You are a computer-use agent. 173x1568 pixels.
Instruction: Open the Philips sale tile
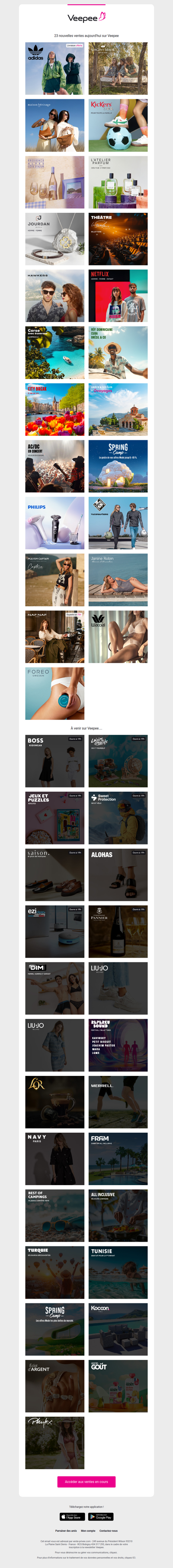[55, 523]
